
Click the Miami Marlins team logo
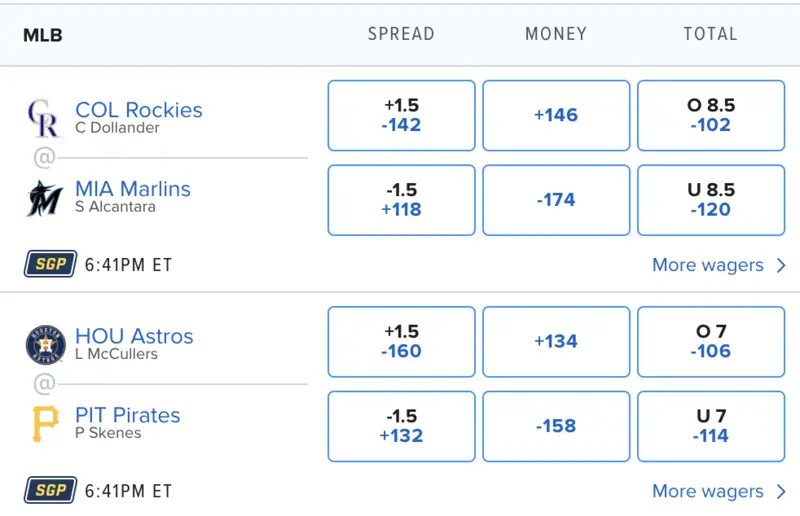click(44, 198)
